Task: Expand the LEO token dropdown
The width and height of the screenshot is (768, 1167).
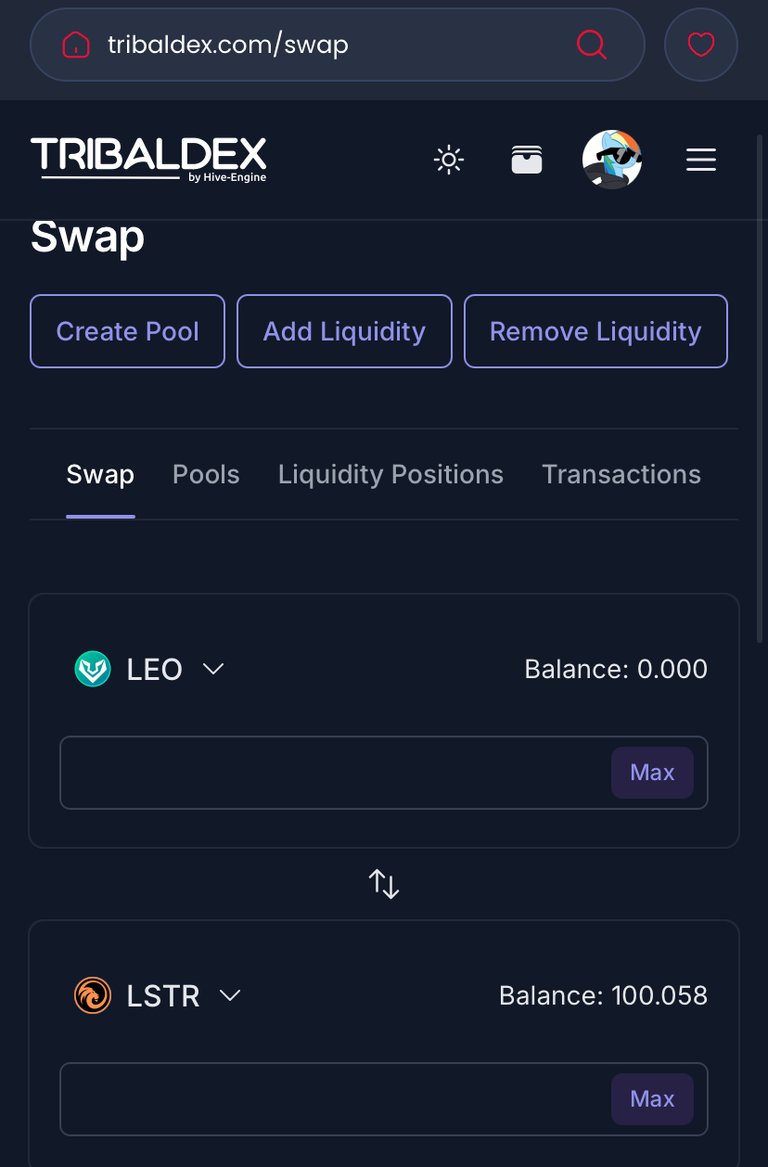Action: [214, 669]
